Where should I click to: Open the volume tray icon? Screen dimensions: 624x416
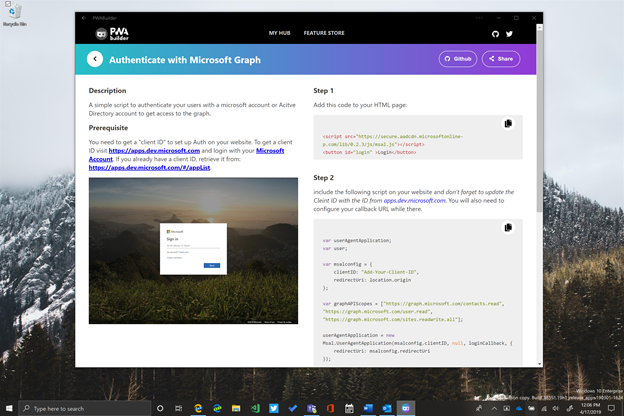[x=556, y=408]
